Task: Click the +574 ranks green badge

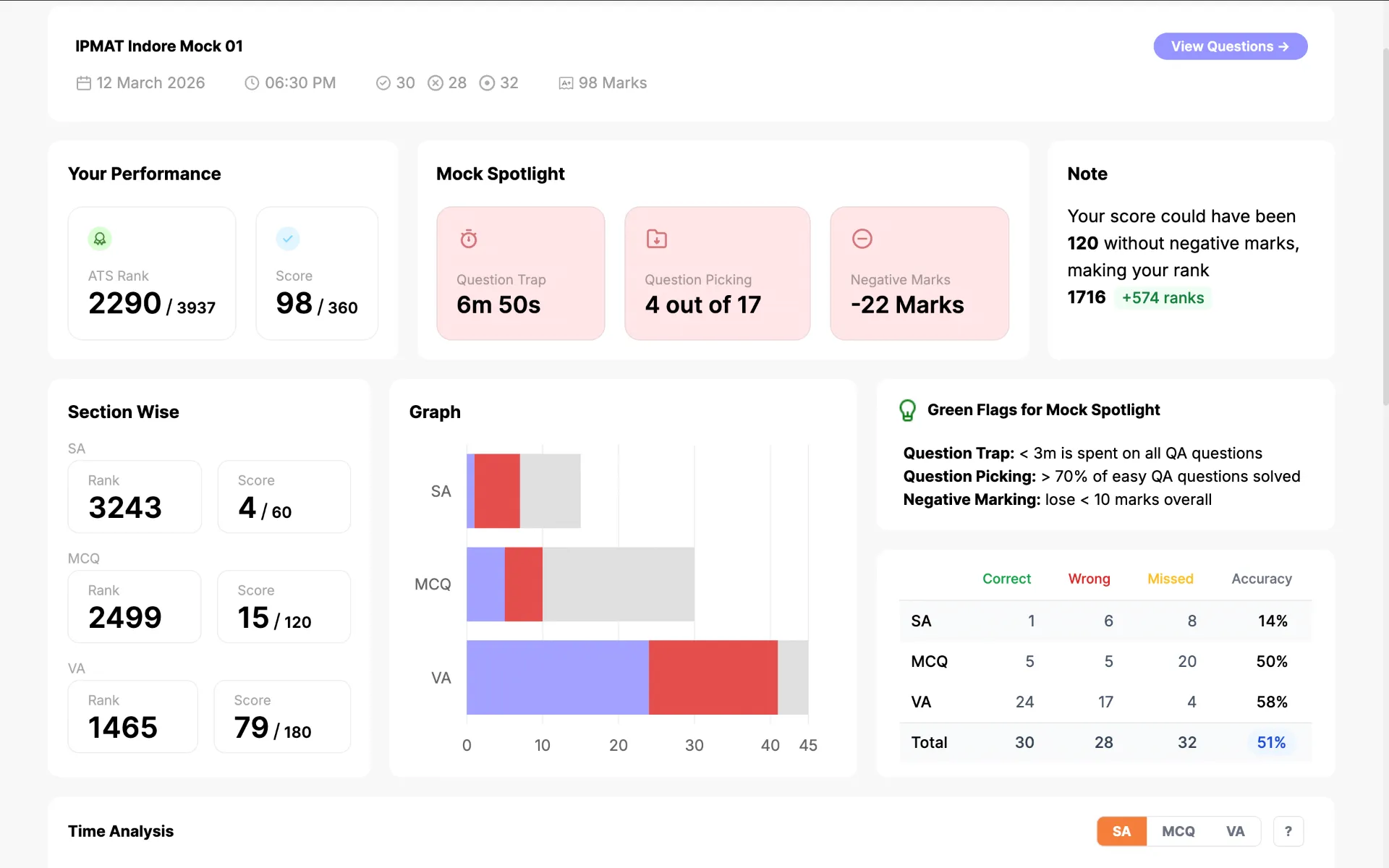Action: [x=1163, y=298]
